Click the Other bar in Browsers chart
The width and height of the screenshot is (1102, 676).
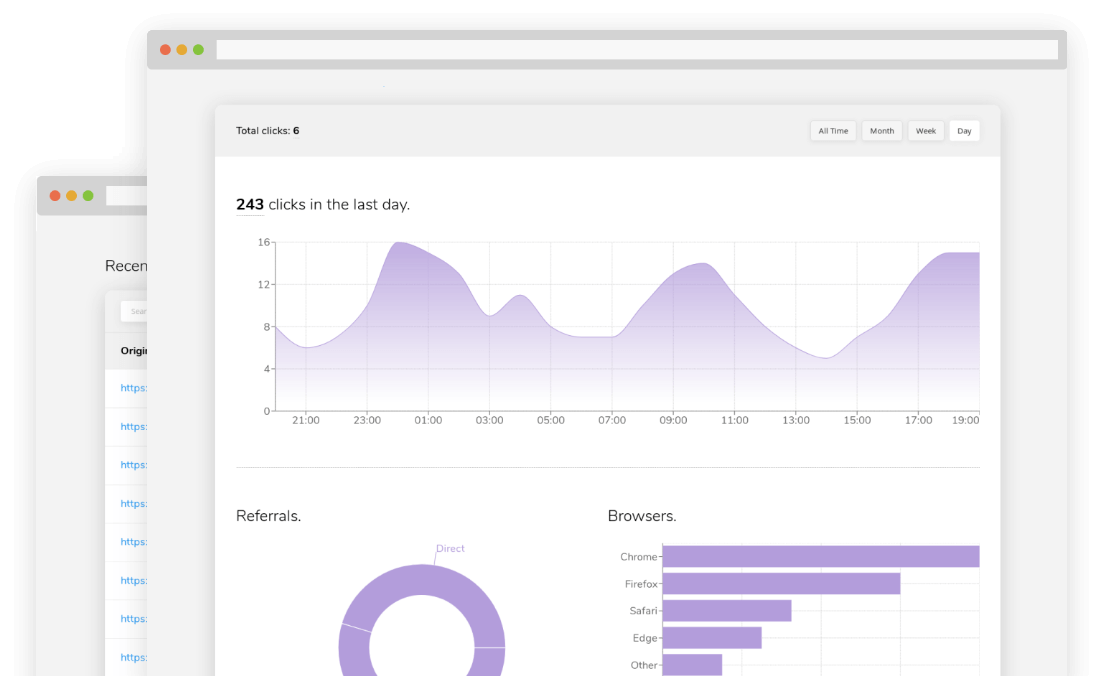click(692, 665)
